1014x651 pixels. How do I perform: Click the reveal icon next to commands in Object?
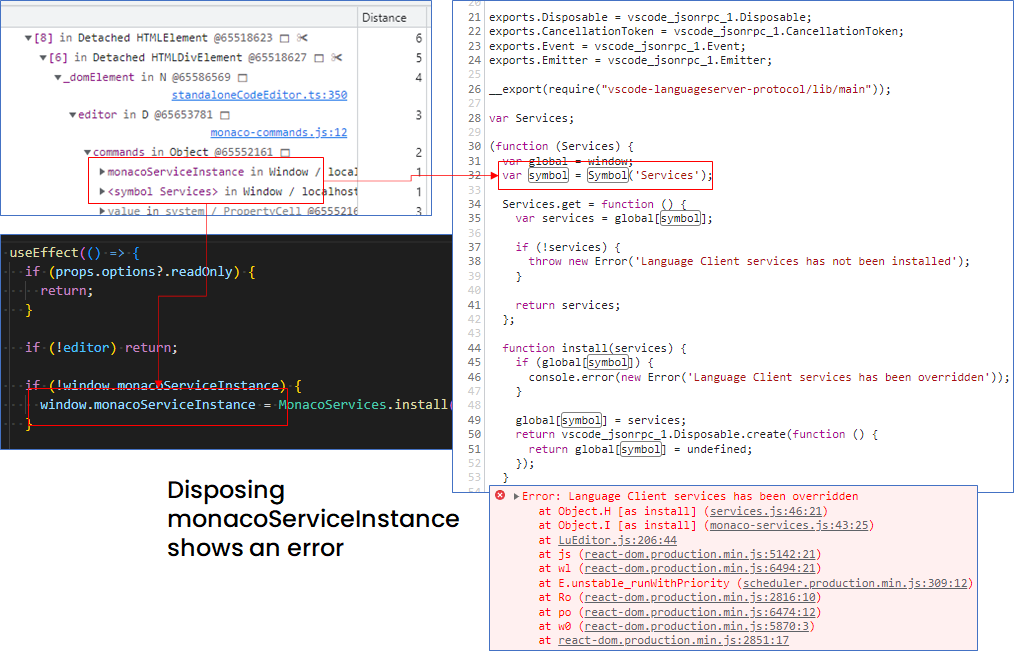(x=287, y=152)
